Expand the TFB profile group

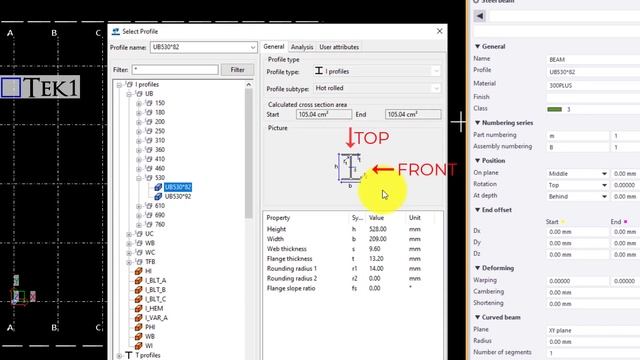pos(129,262)
